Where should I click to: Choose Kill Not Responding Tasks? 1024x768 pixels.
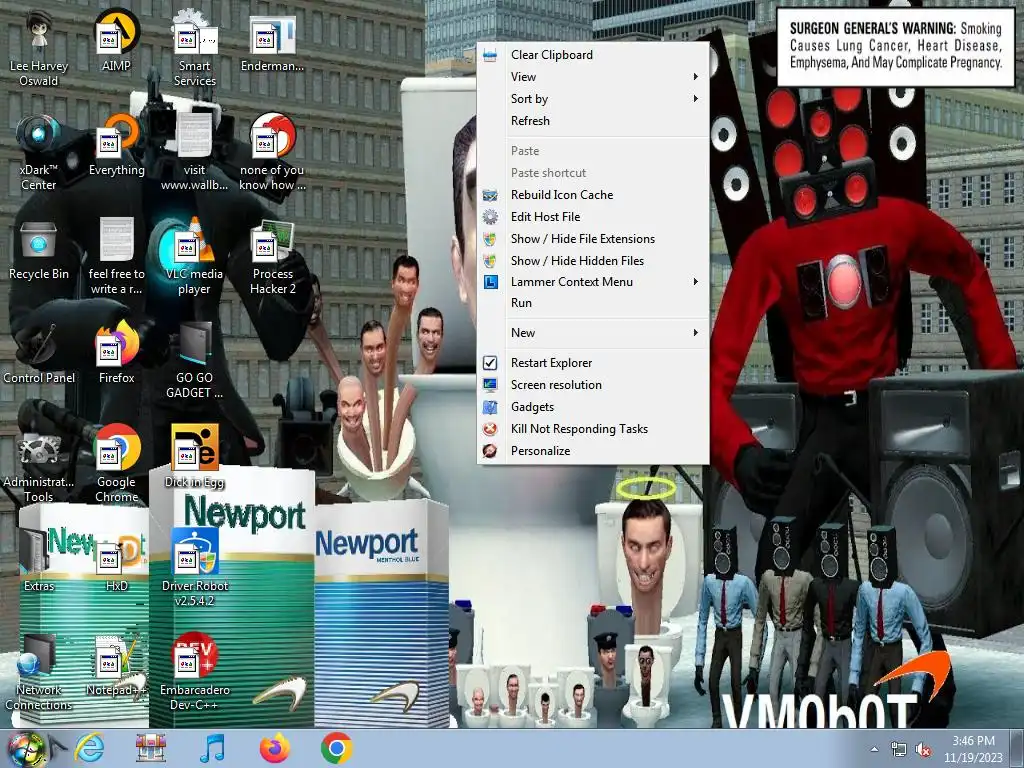coord(593,429)
